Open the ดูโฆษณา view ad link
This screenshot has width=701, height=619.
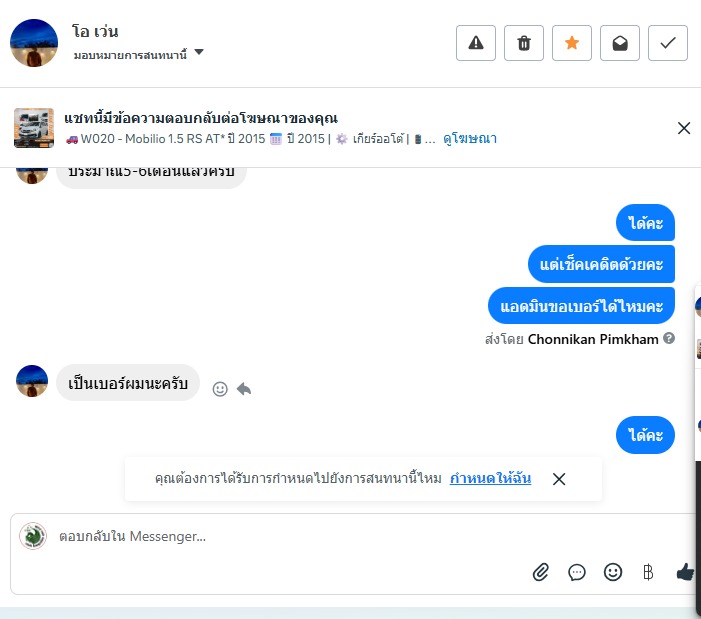[470, 139]
